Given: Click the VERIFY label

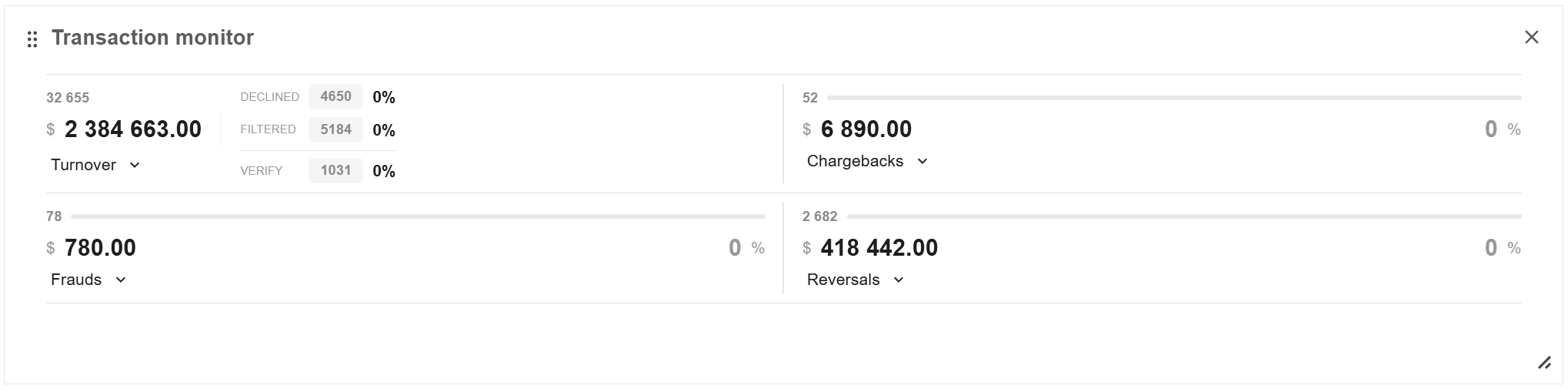Looking at the screenshot, I should click(261, 171).
